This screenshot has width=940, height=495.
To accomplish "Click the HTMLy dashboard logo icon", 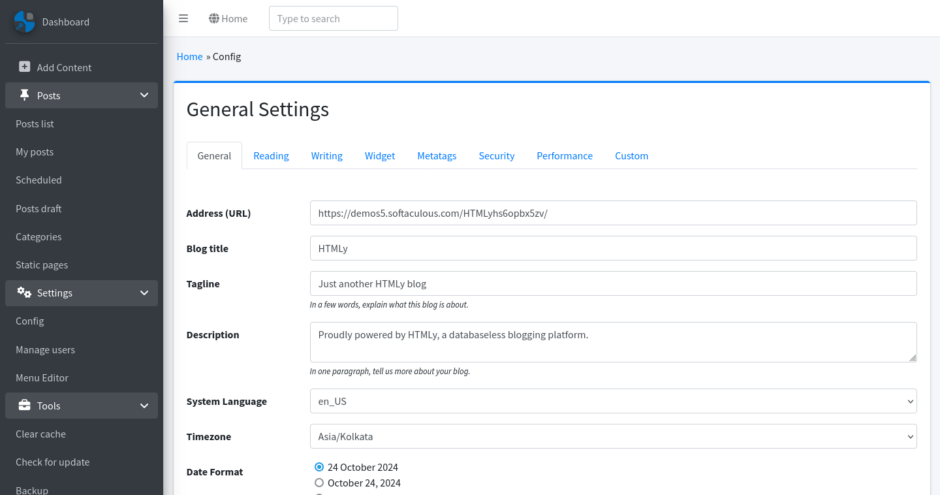I will (x=25, y=22).
